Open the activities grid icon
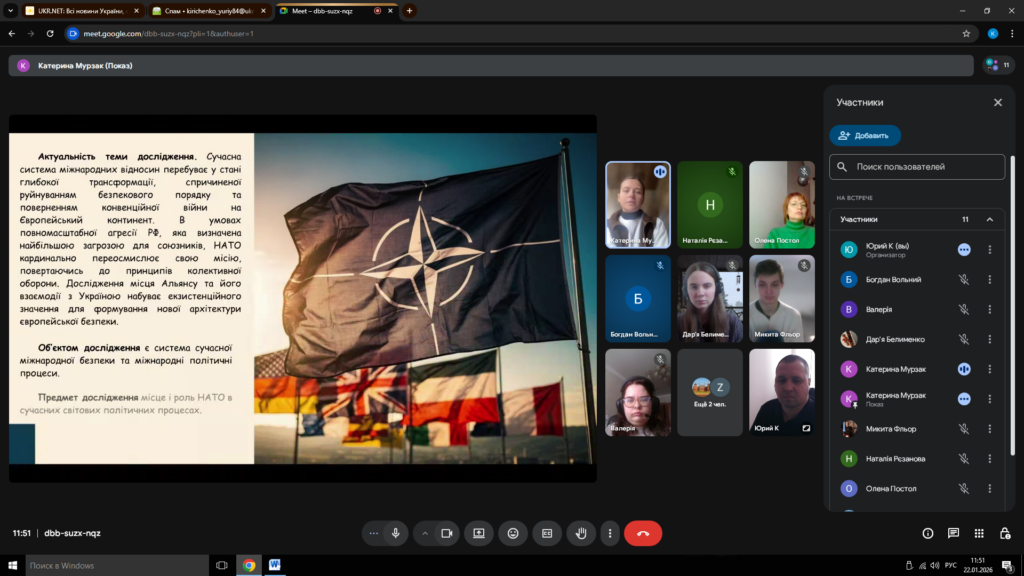1024x576 pixels. pyautogui.click(x=979, y=533)
